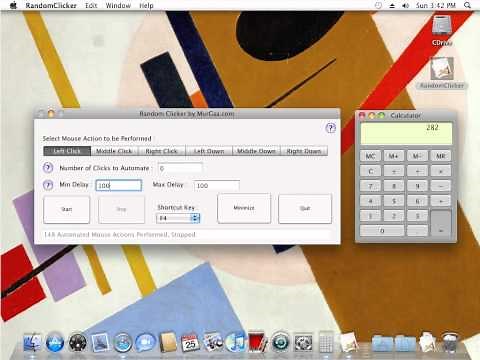Click the menu bar clock Sun 3:42 PM
Image resolution: width=480 pixels, height=360 pixels.
click(x=436, y=5)
